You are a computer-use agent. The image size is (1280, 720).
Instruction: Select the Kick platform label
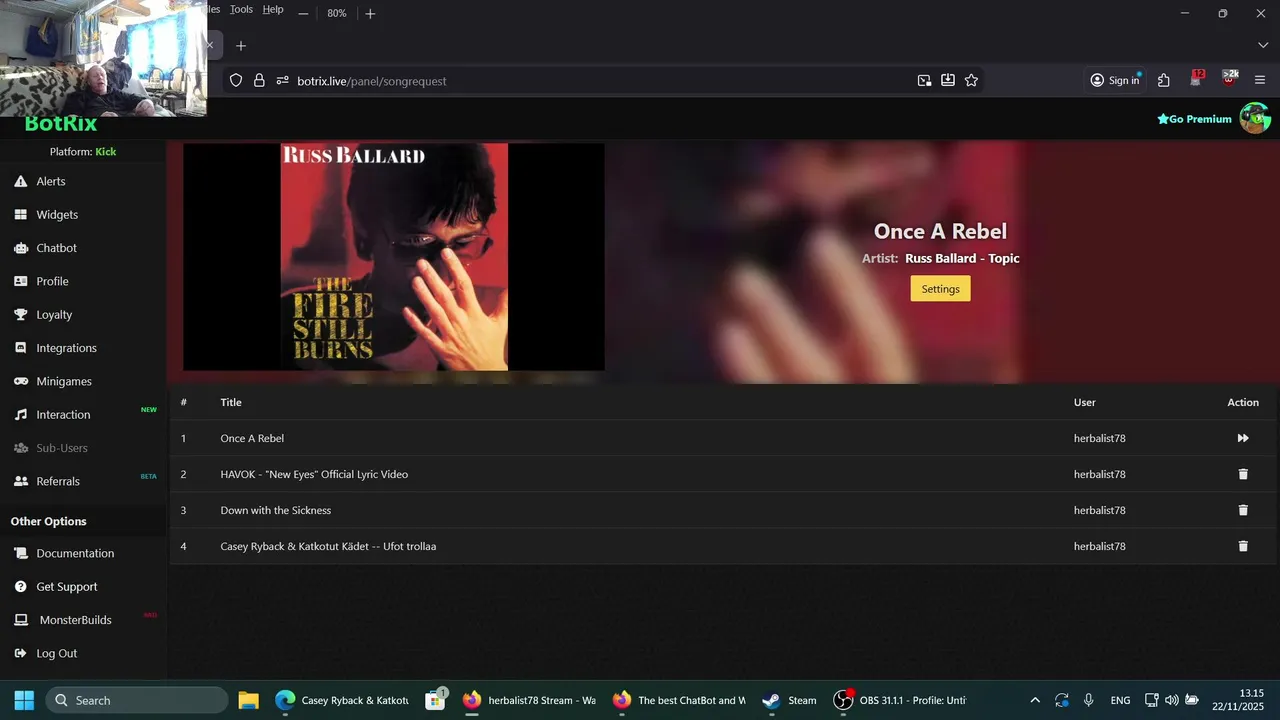[x=106, y=152]
